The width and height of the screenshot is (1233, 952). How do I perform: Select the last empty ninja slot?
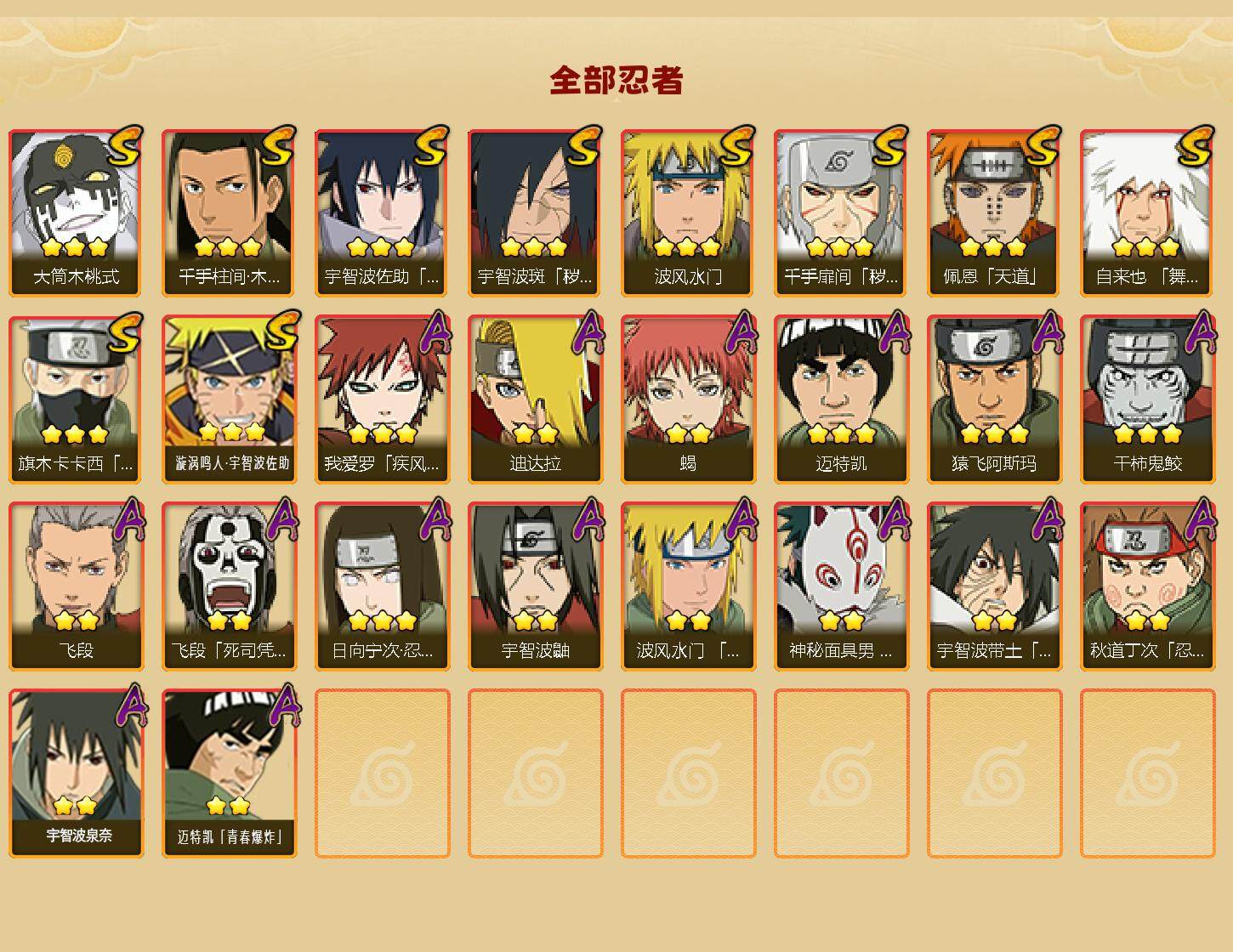tap(1147, 773)
